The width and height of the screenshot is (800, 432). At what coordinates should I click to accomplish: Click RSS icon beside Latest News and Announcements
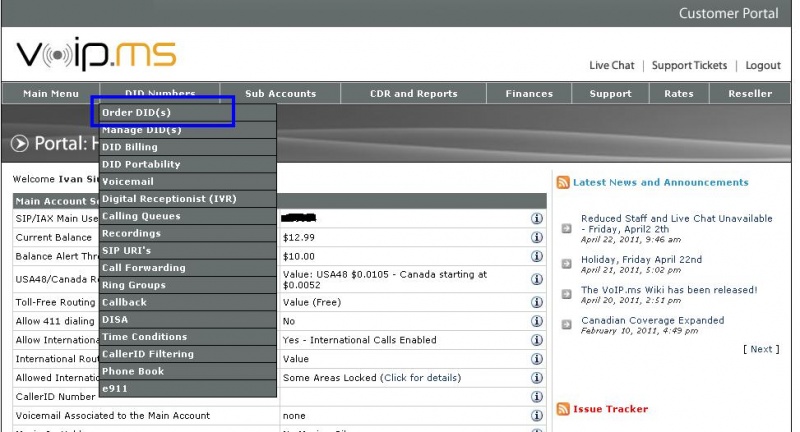pos(563,182)
